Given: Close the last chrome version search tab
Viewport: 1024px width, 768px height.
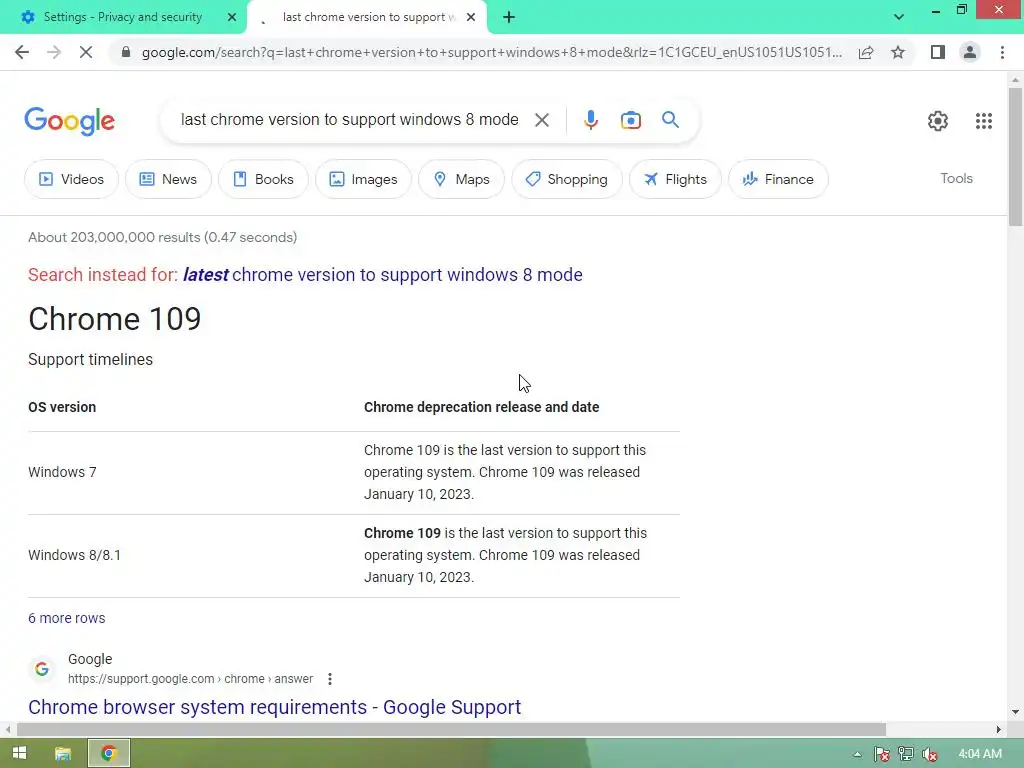Looking at the screenshot, I should coord(471,17).
